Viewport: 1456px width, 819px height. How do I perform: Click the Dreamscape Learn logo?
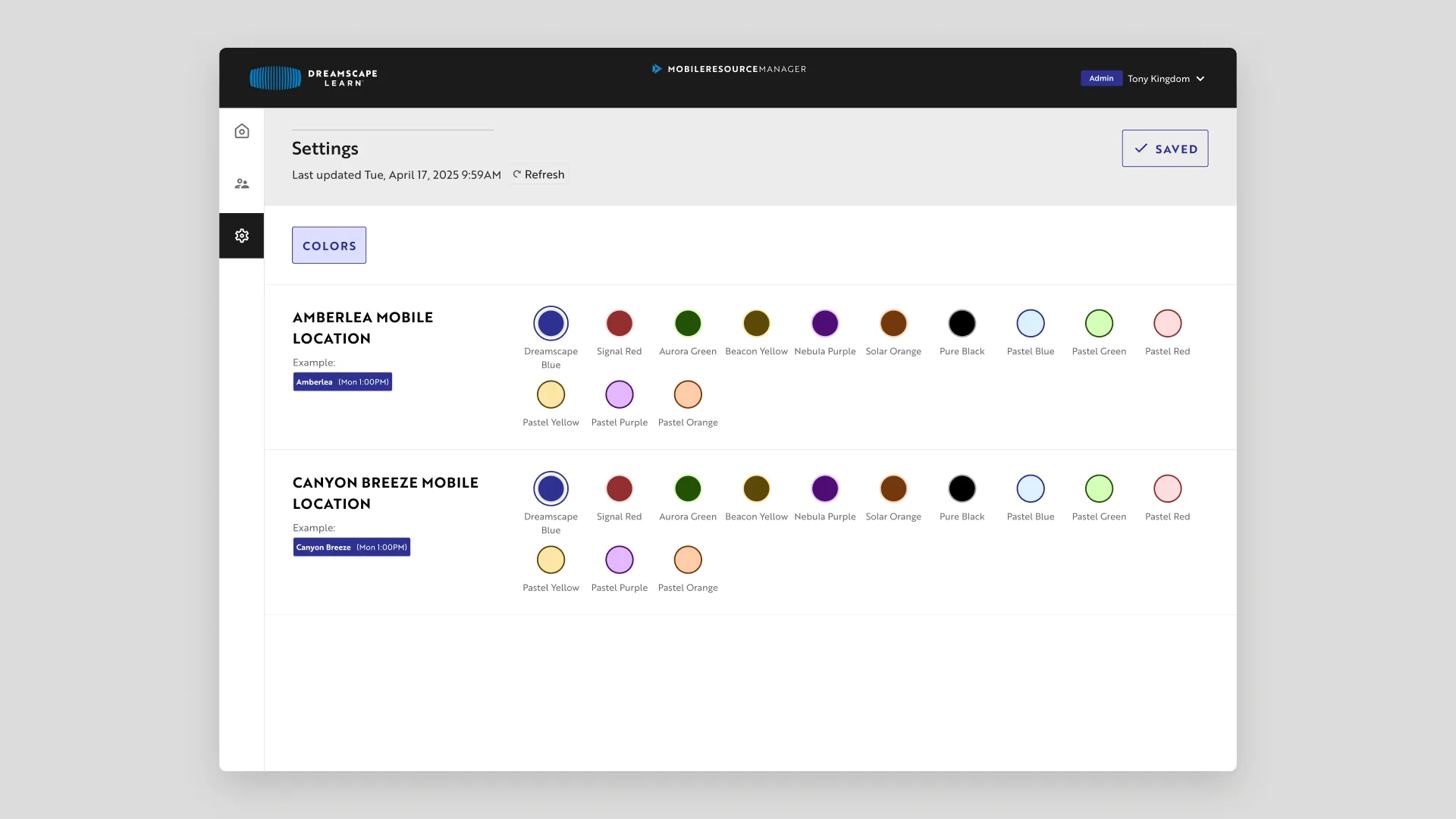pos(314,78)
